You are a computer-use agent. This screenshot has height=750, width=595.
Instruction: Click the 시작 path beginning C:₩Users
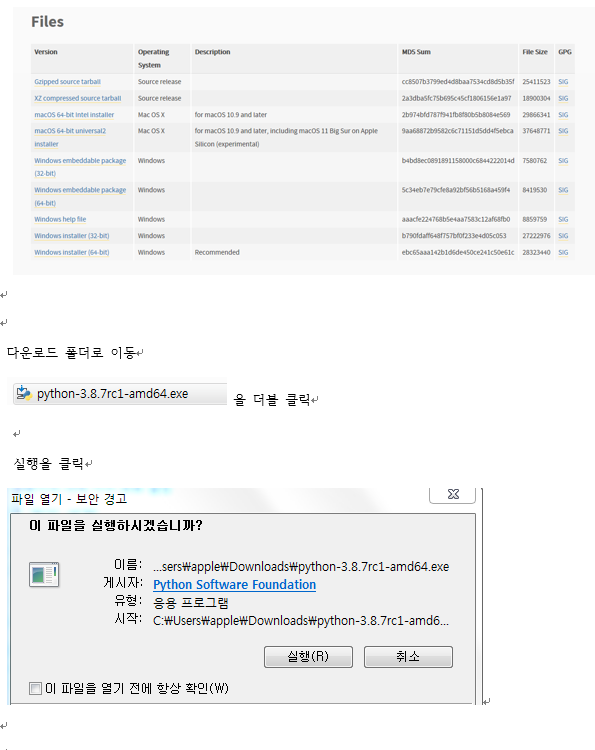pyautogui.click(x=301, y=621)
